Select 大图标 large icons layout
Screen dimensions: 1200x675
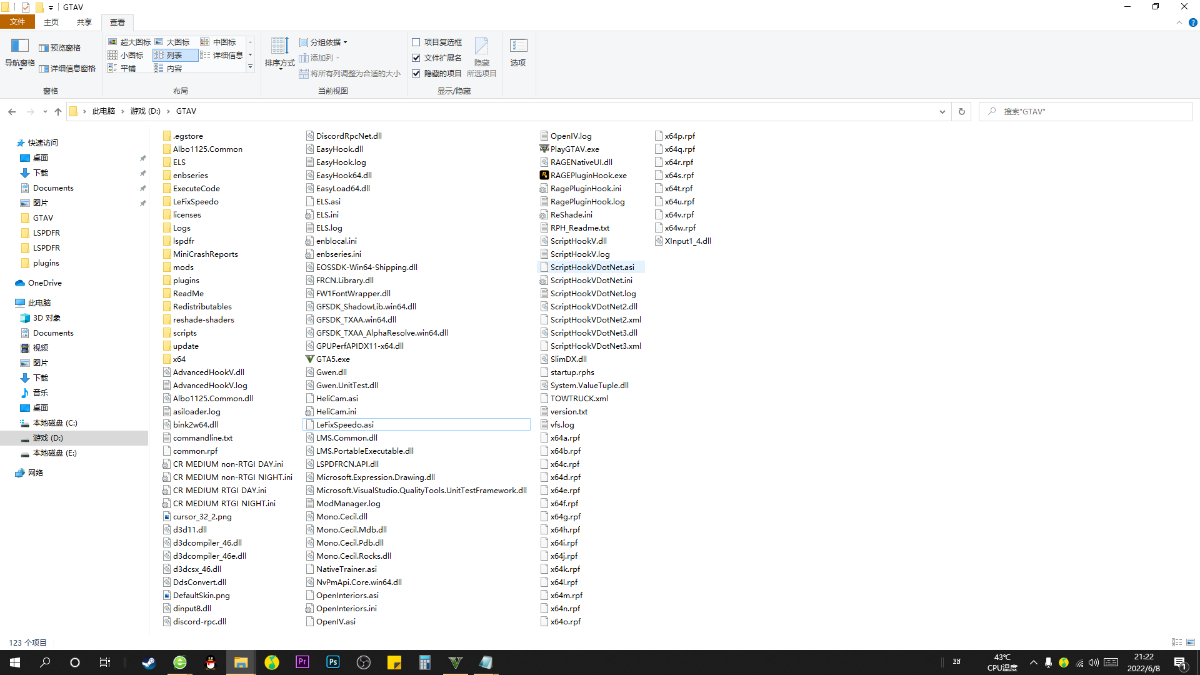172,42
